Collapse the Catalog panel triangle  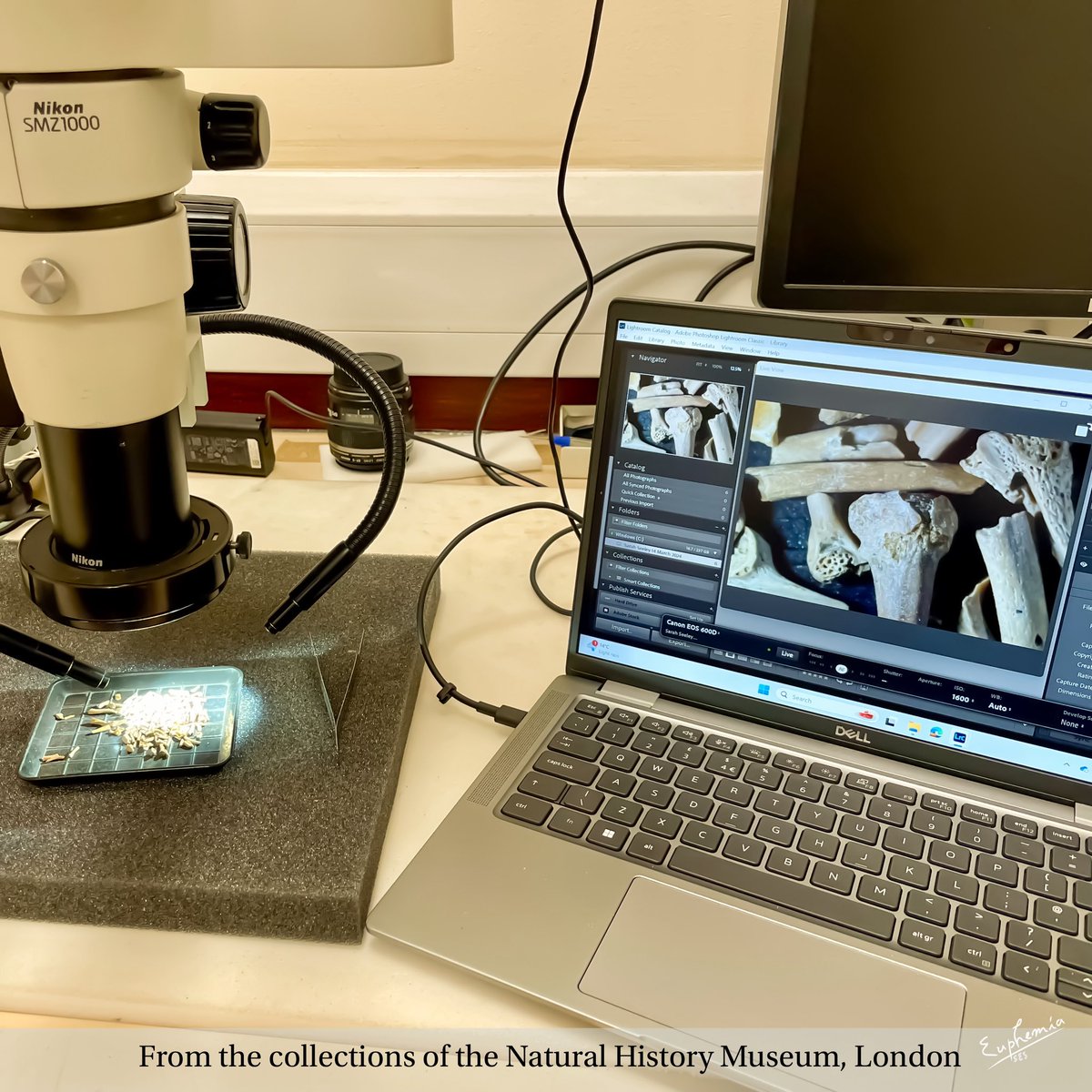point(619,462)
